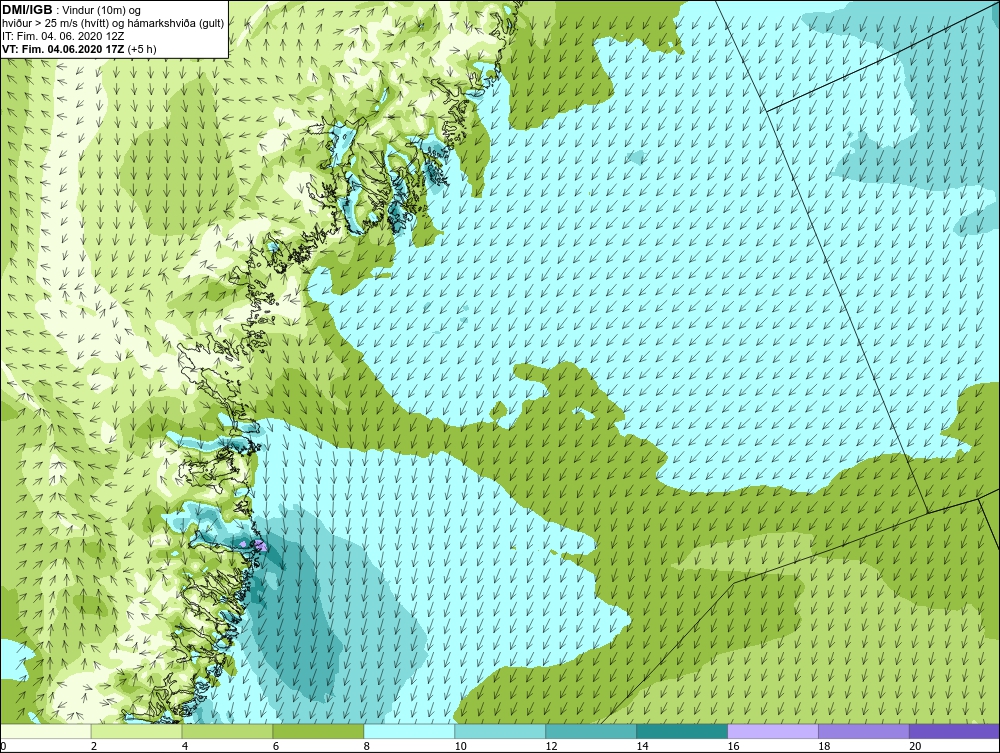The height and width of the screenshot is (753, 1000).
Task: Click the 6-8 m/s legend color band
Action: (318, 731)
